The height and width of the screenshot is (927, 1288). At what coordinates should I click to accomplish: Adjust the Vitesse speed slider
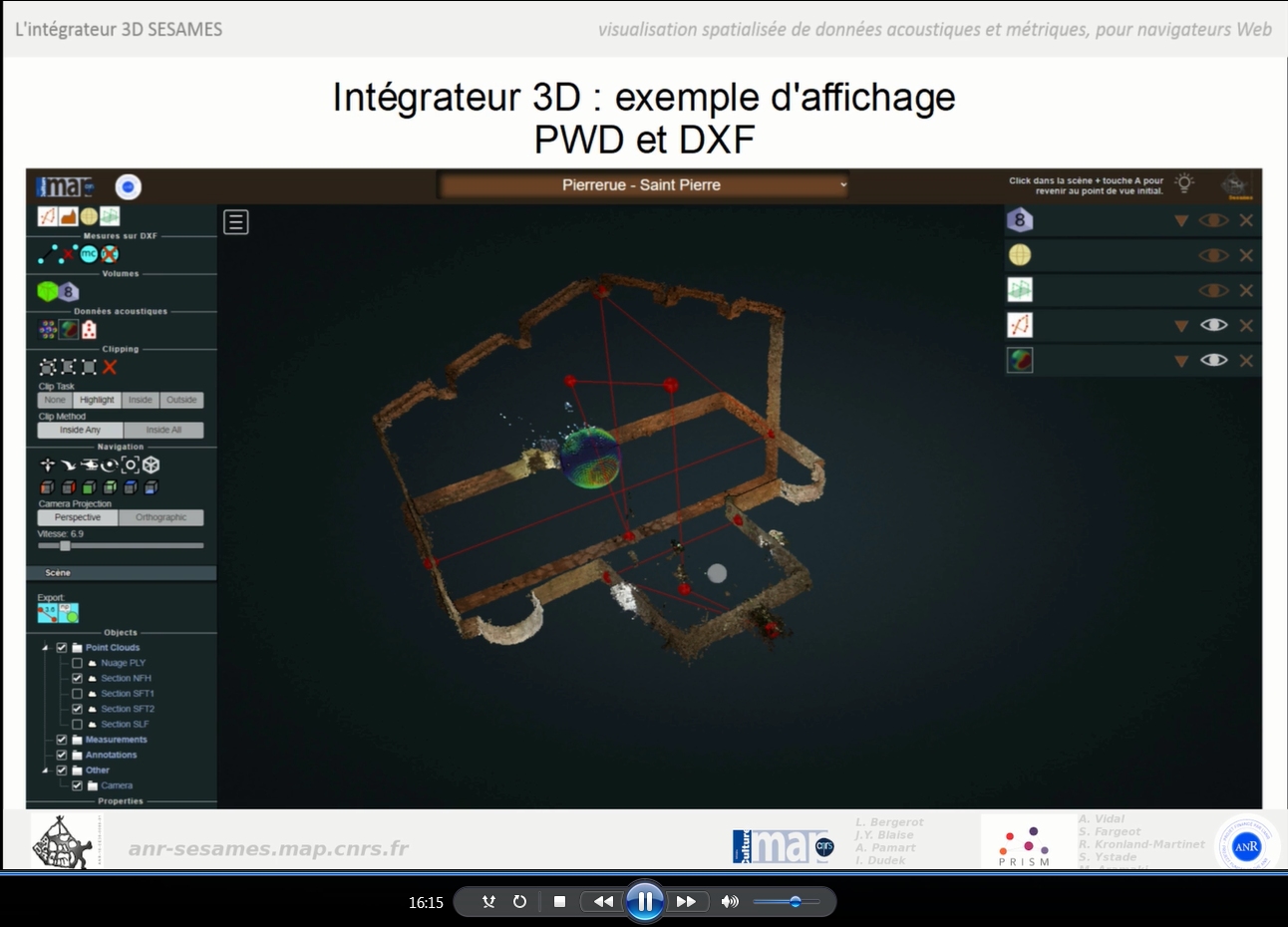tap(121, 545)
